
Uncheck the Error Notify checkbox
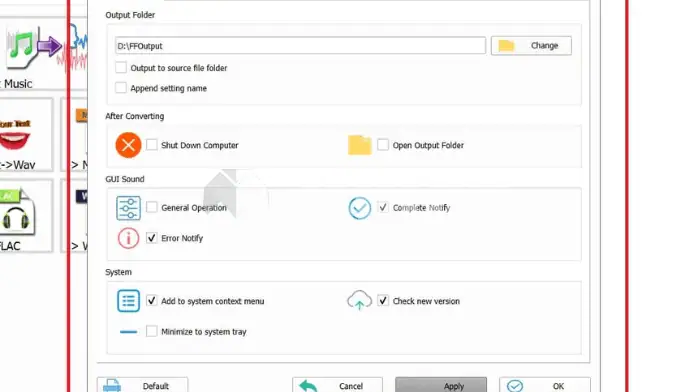point(151,238)
